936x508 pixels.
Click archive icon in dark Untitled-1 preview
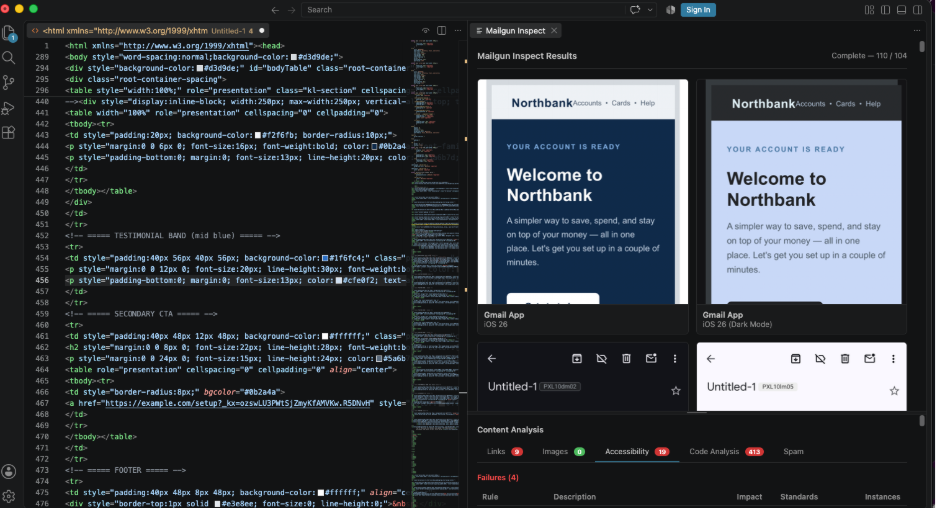pos(577,359)
